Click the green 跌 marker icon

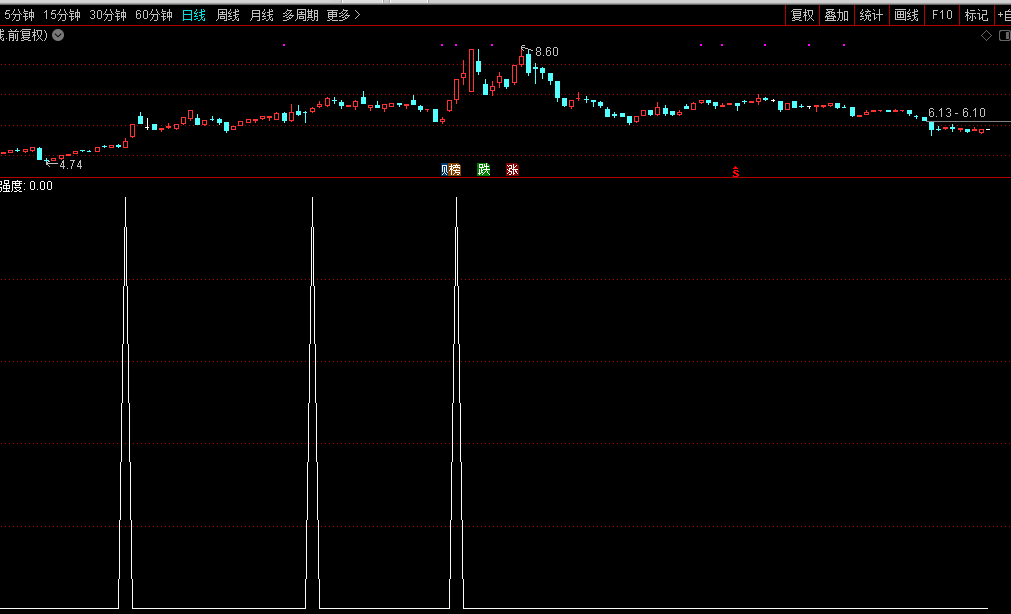point(484,170)
